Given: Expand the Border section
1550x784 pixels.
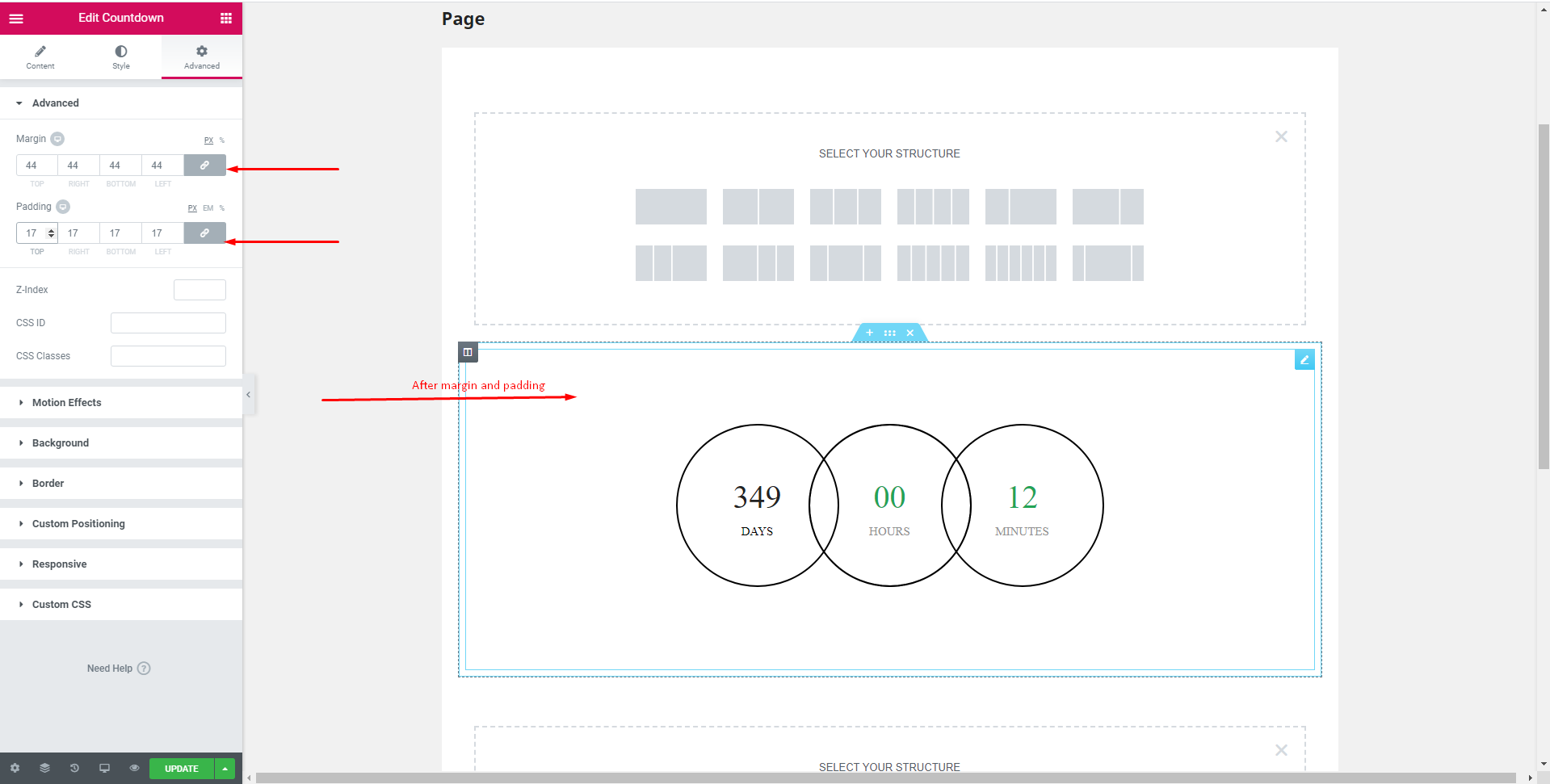Looking at the screenshot, I should coord(121,484).
